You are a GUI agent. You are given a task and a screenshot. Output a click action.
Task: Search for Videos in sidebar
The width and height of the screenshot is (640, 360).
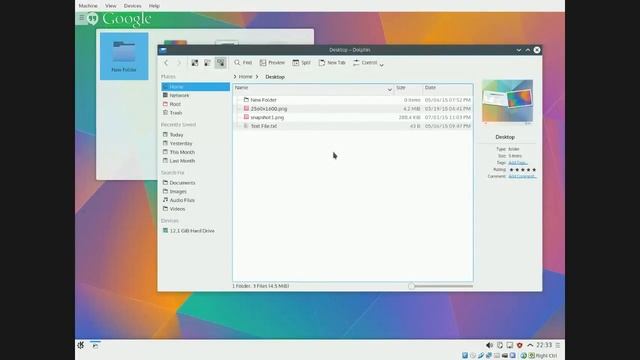[196, 209]
